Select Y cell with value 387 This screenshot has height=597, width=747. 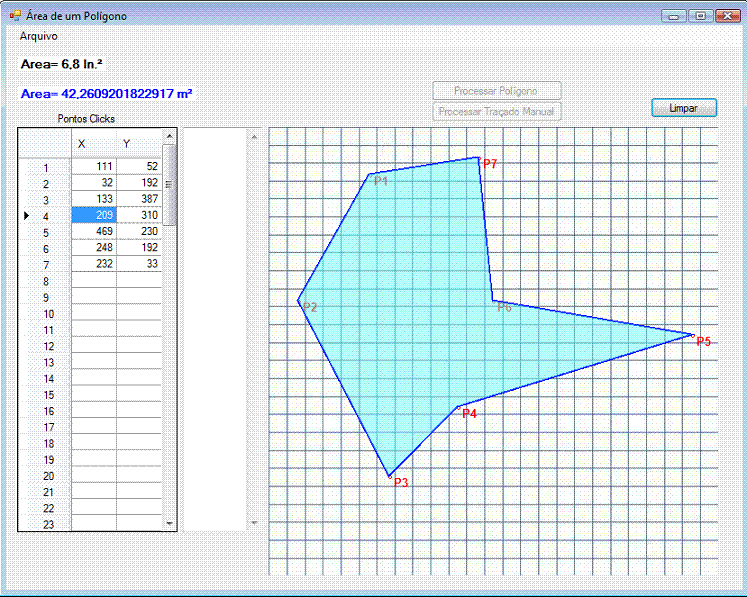coord(139,199)
